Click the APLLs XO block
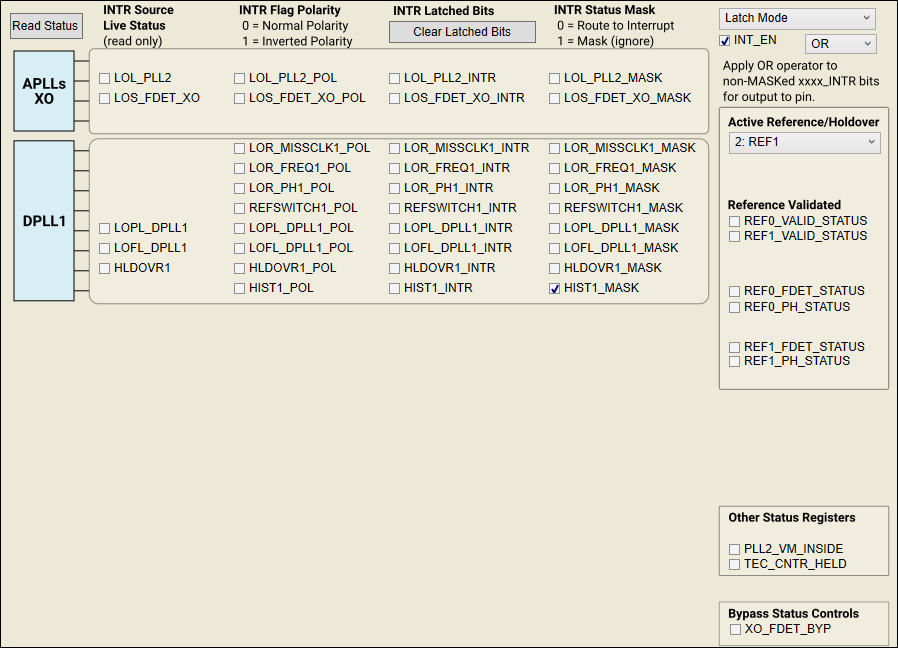This screenshot has width=898, height=648. (44, 92)
